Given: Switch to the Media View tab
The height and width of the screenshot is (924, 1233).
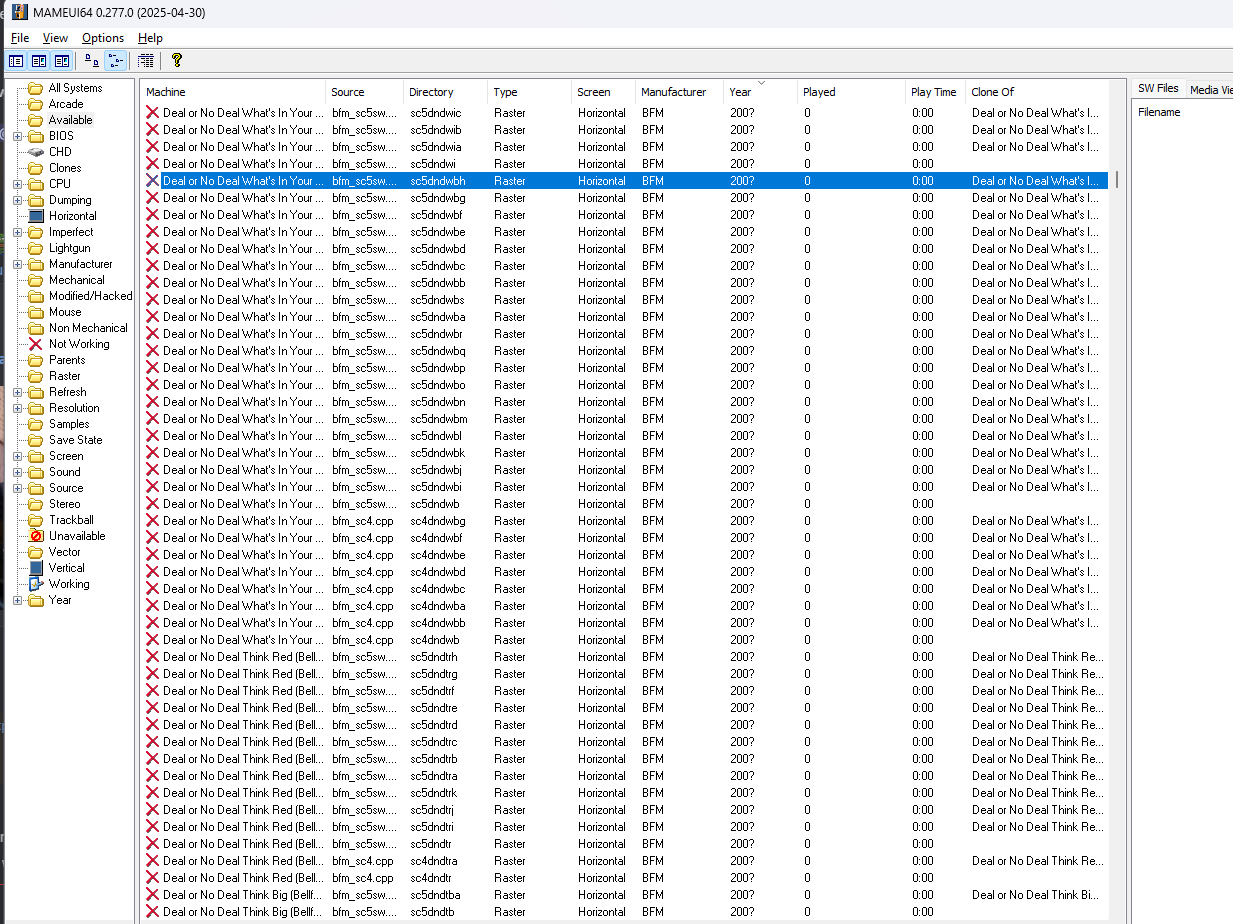Looking at the screenshot, I should pos(1209,89).
